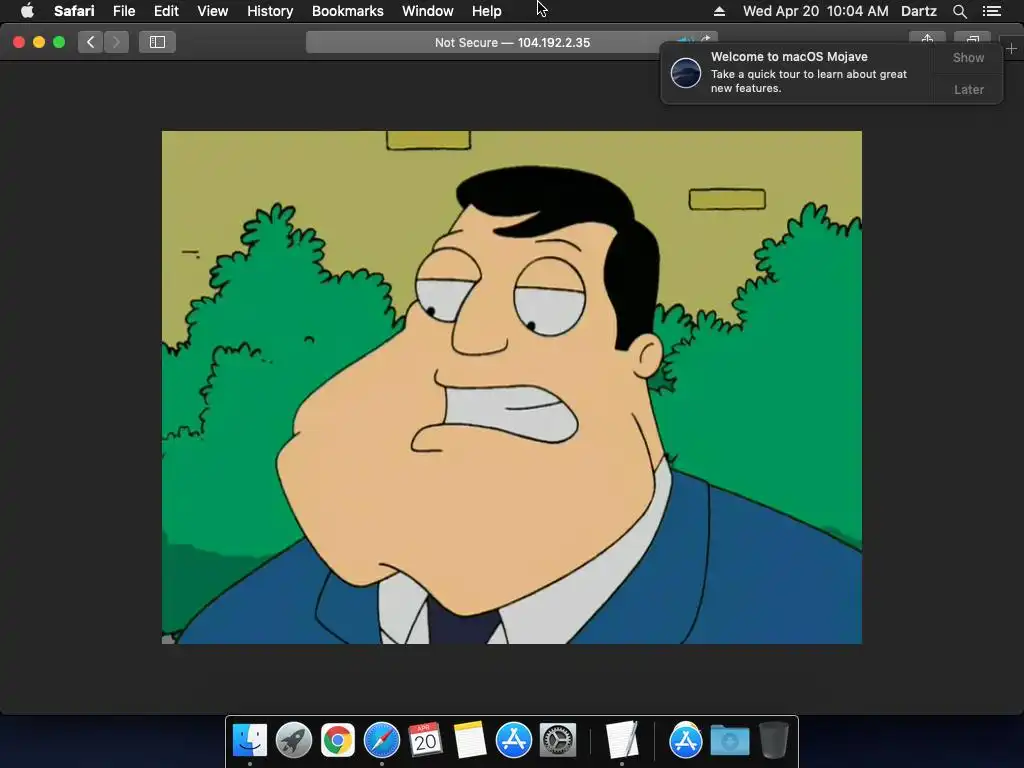Screen dimensions: 1024x768
Task: Open the Trash in the Dock
Action: [x=773, y=740]
